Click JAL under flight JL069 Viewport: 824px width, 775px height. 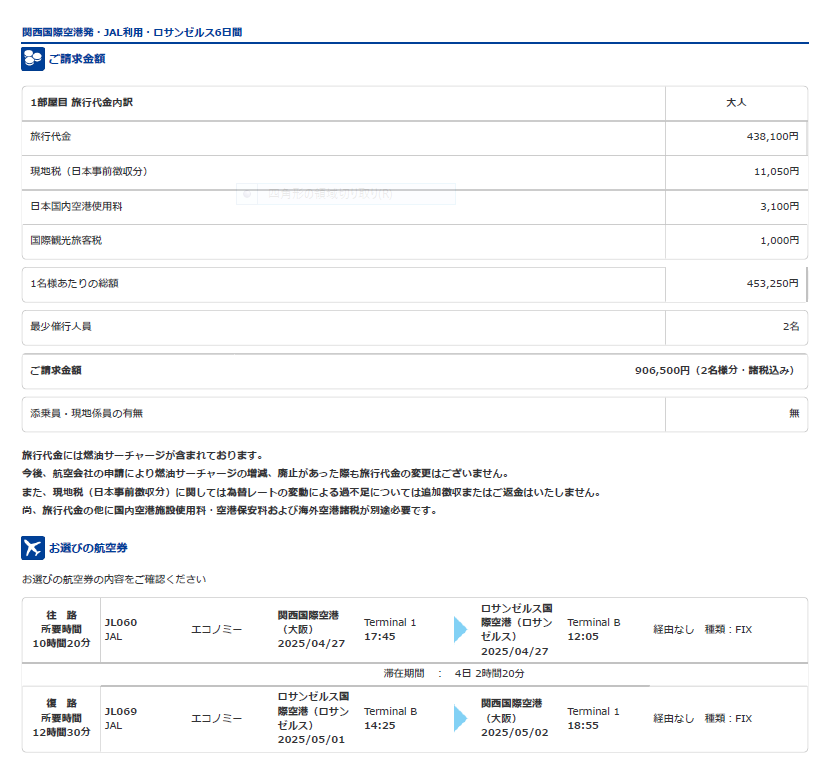coord(114,726)
